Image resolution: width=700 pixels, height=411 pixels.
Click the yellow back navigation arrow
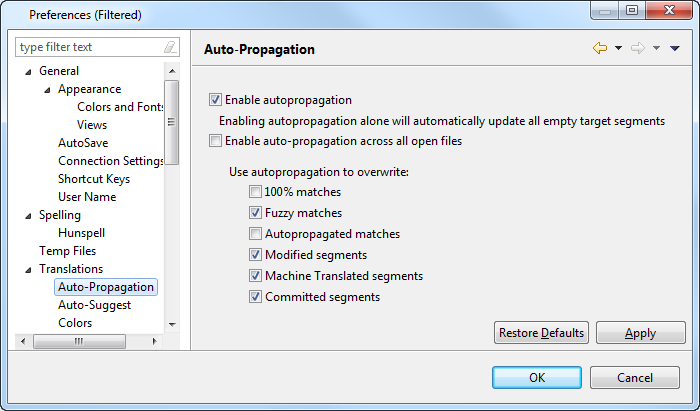600,48
